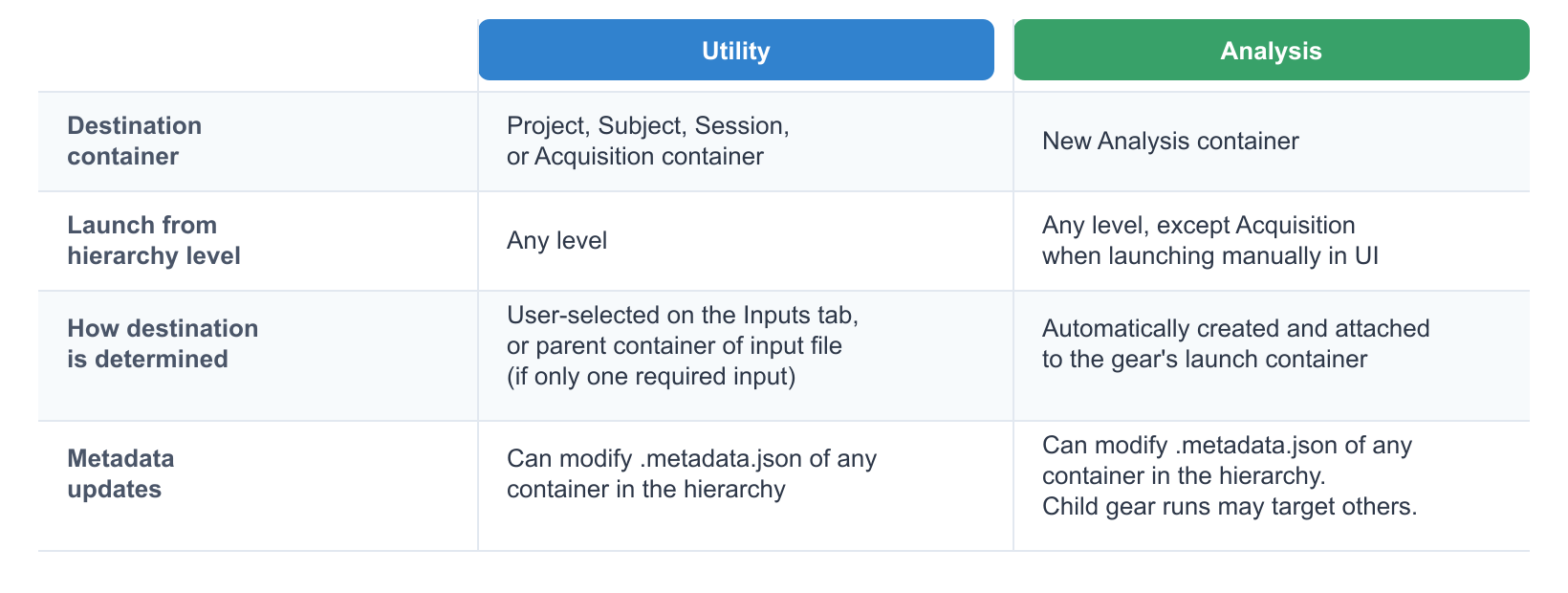This screenshot has width=1568, height=593.
Task: Select the Destination container row label
Action: [135, 141]
